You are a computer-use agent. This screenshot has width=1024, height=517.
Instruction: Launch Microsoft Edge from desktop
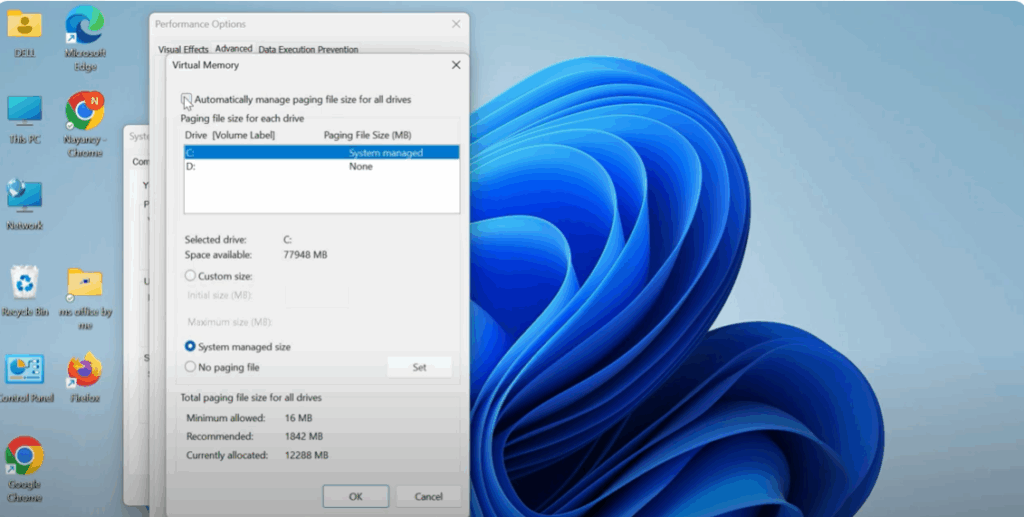pos(85,38)
